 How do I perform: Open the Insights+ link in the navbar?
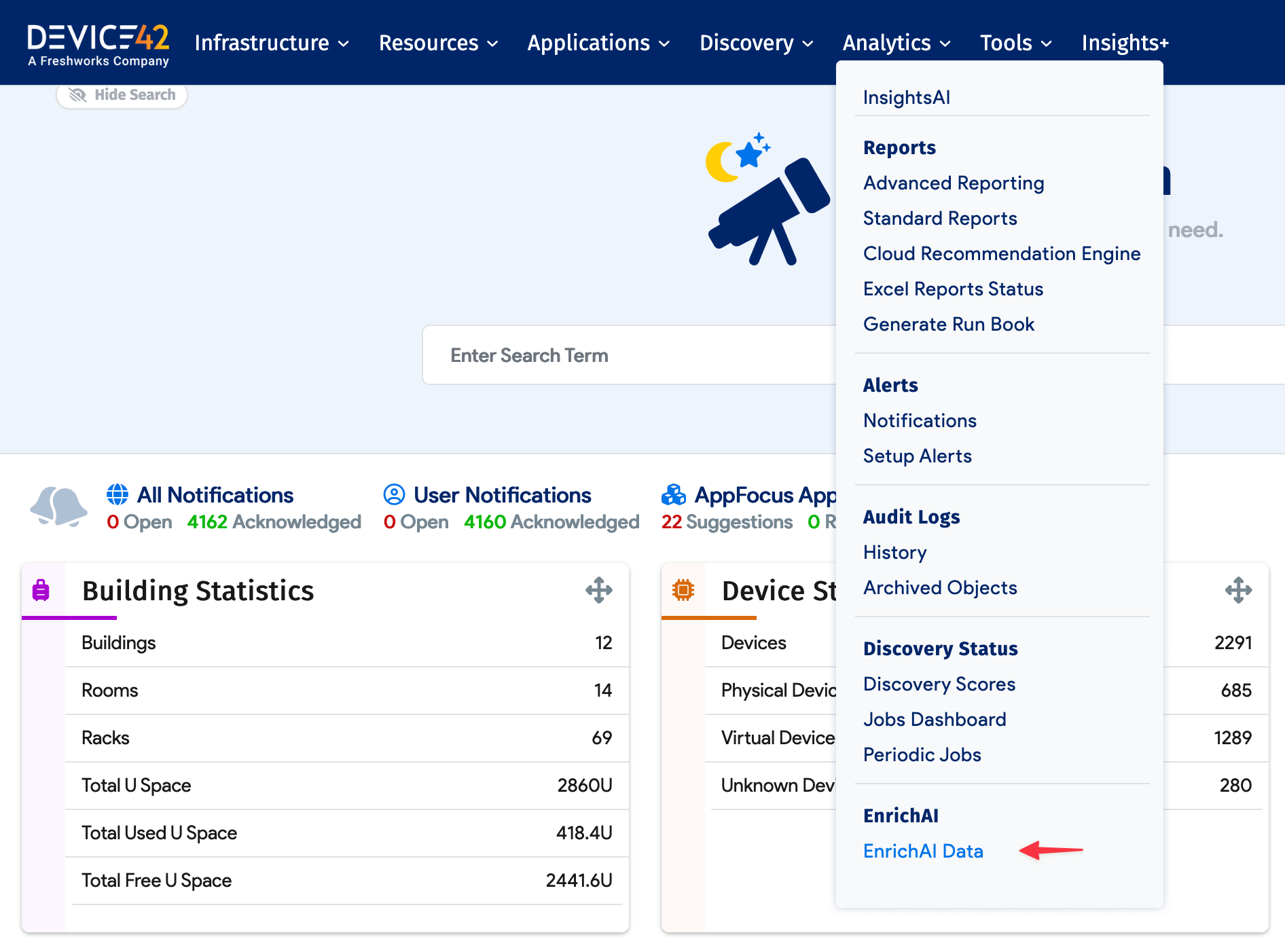[1125, 43]
